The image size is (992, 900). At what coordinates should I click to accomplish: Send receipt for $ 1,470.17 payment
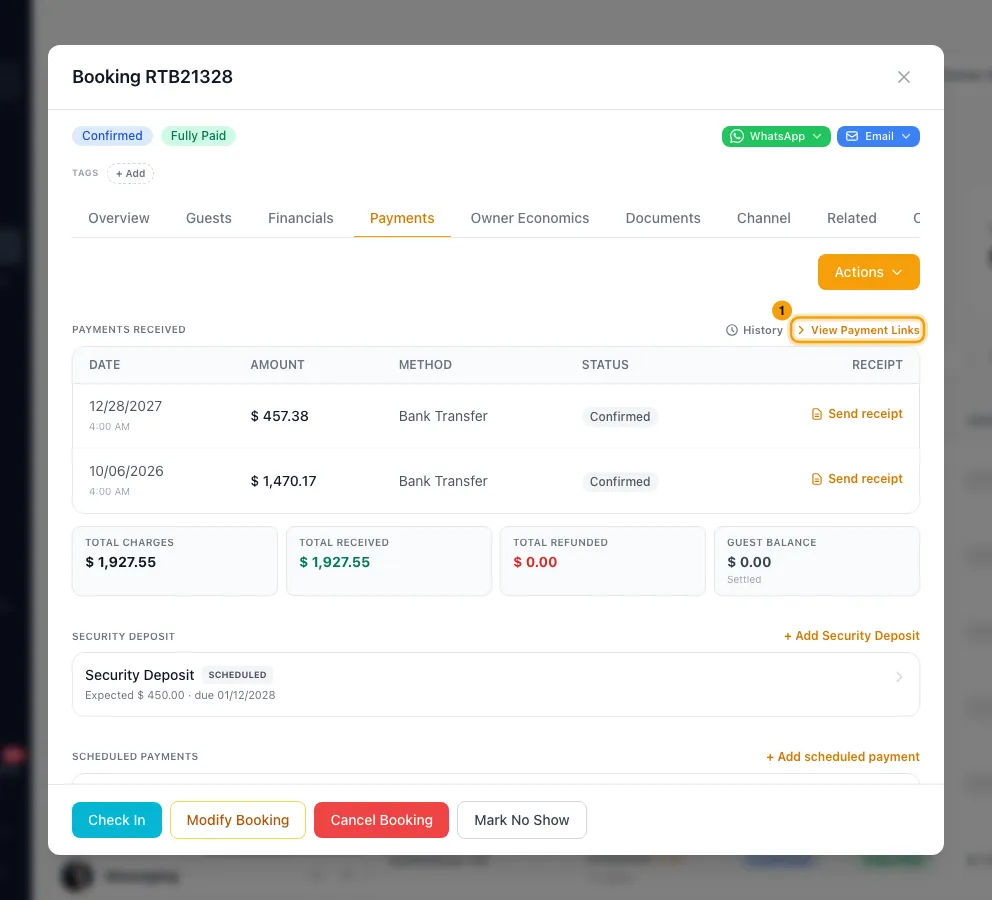pyautogui.click(x=857, y=479)
